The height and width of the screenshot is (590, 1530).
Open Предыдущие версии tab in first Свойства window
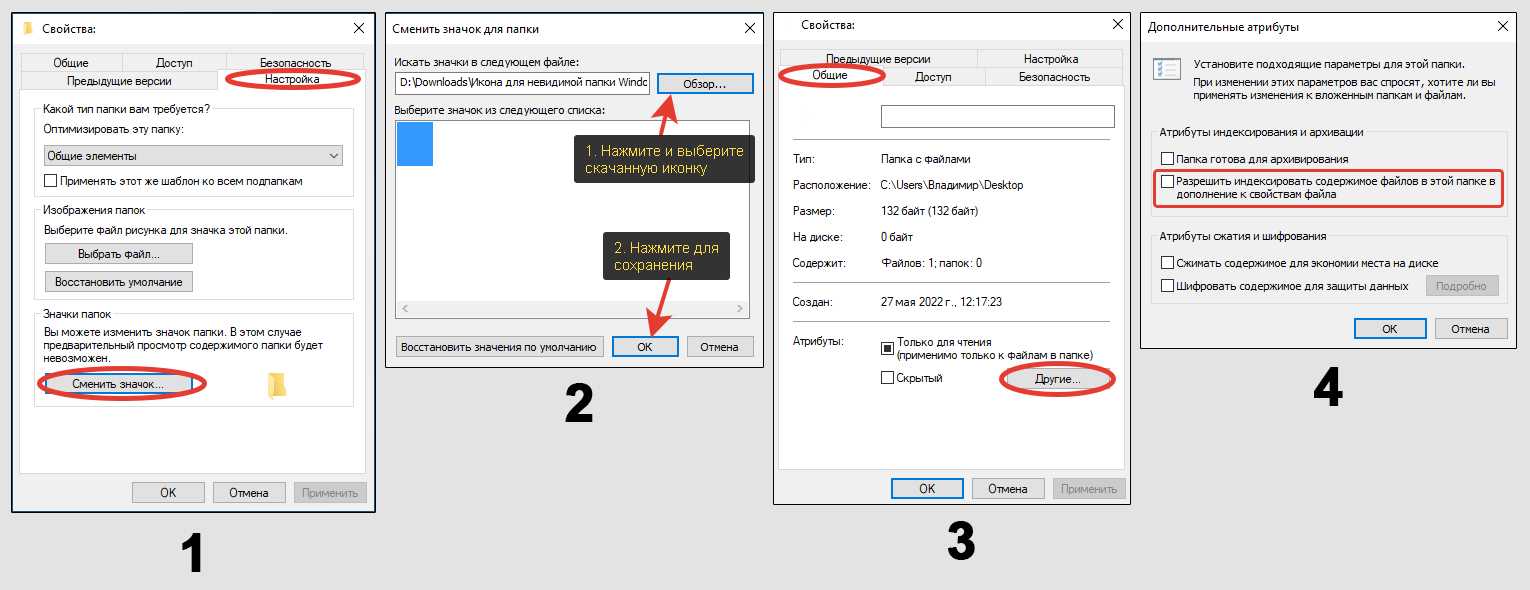pos(119,81)
